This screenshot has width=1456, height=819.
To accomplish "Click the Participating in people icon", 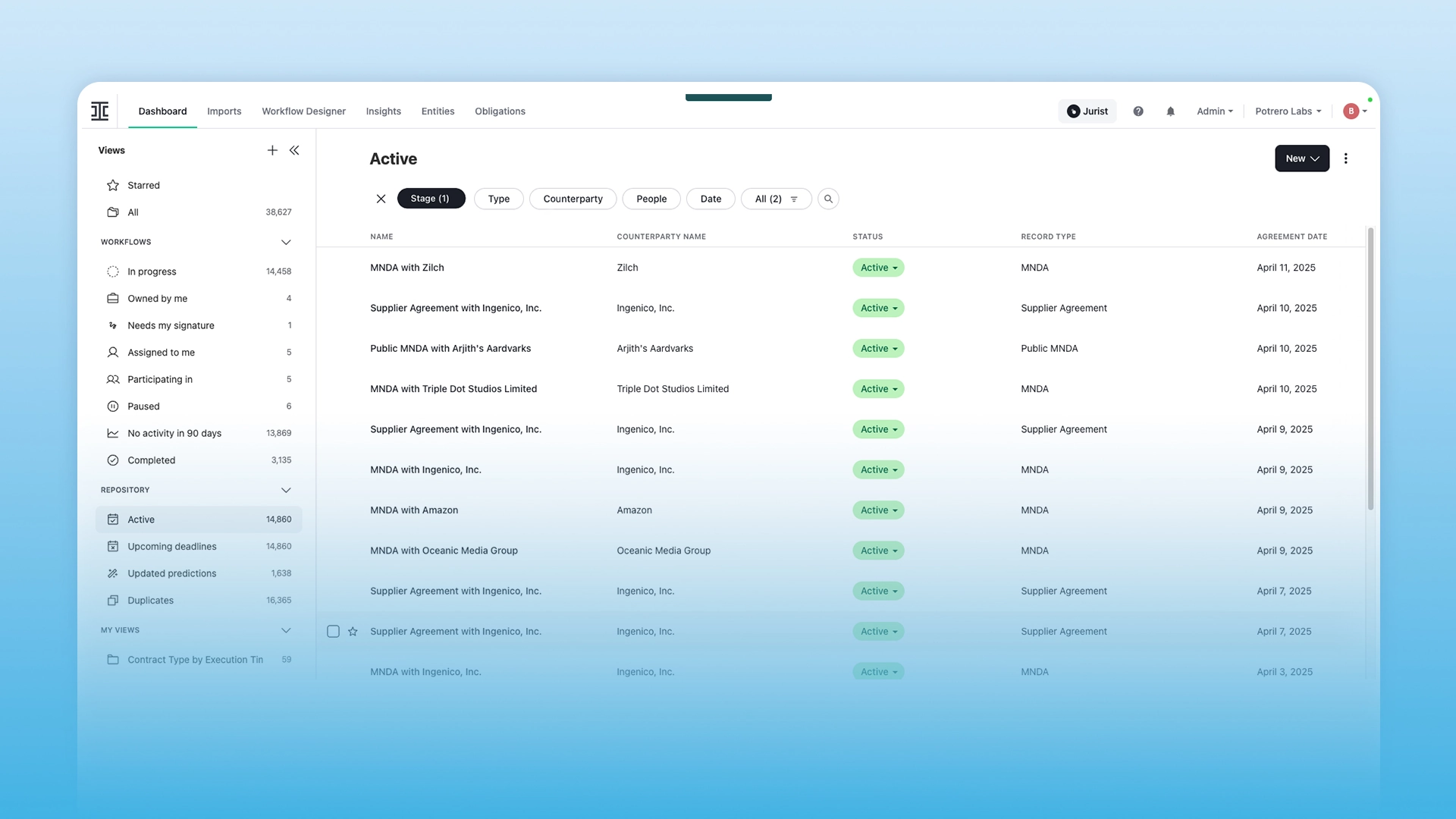I will (x=113, y=379).
